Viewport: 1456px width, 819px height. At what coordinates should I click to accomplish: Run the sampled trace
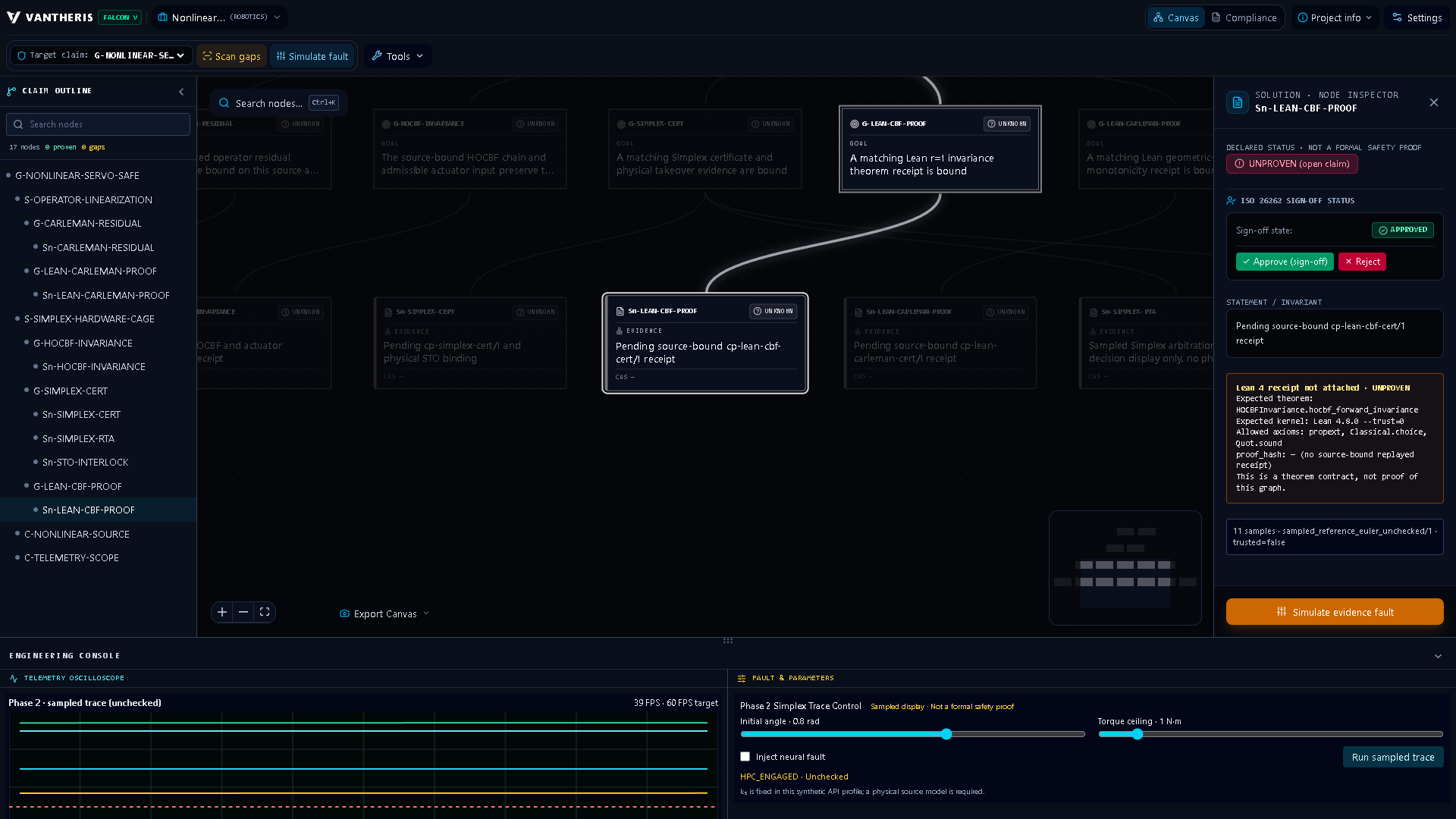(1393, 757)
